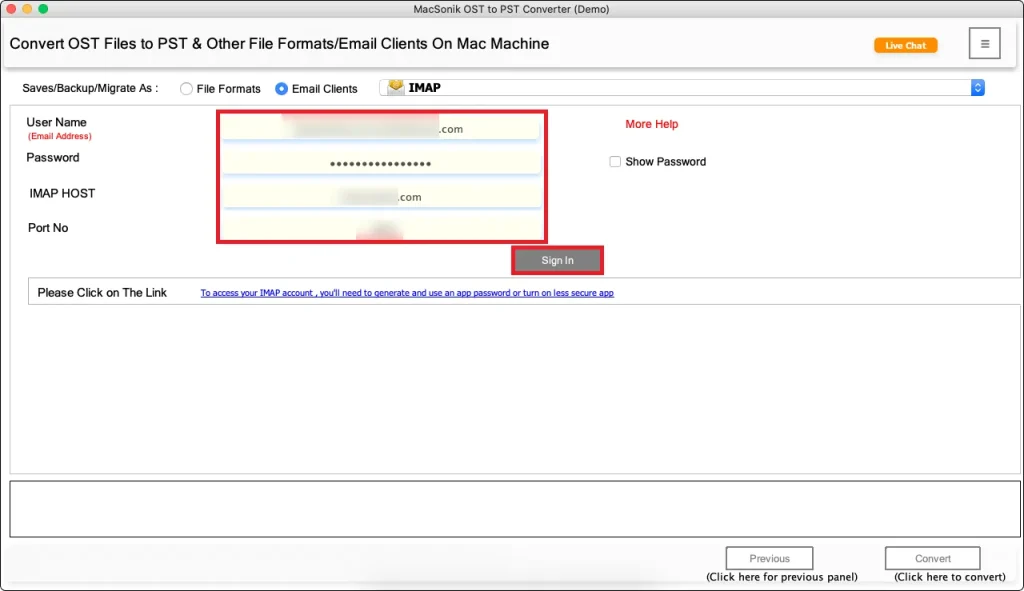The height and width of the screenshot is (591, 1024).
Task: Minimize the window using yellow button
Action: [27, 9]
